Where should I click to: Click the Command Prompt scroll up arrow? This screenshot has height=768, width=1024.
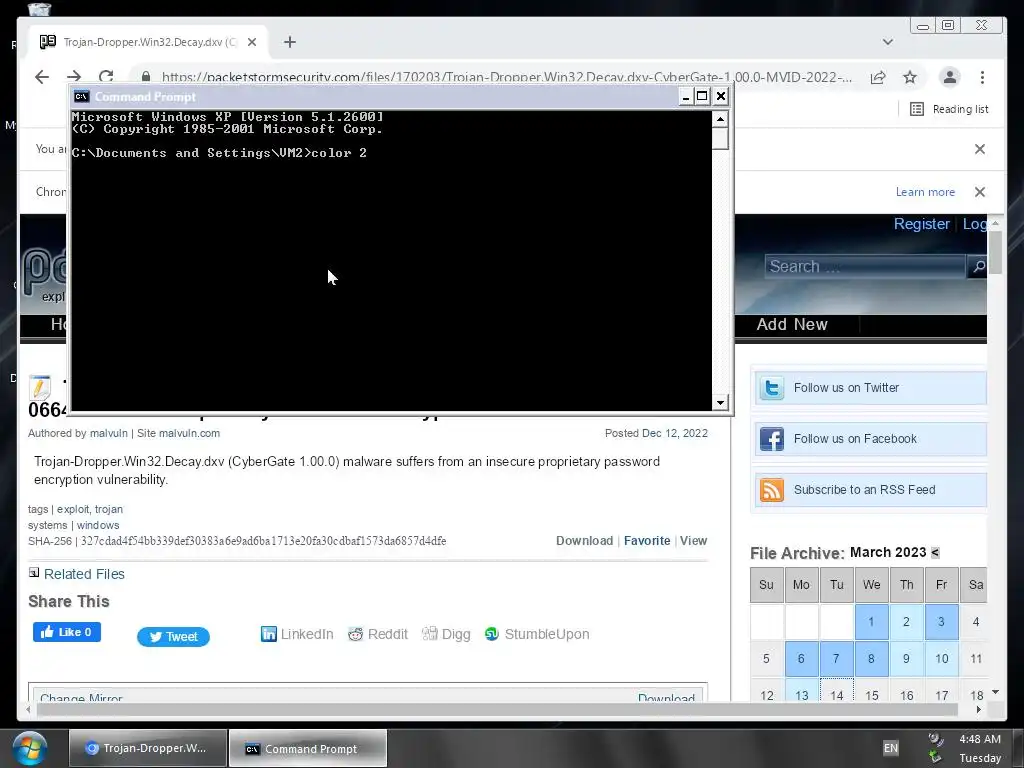coord(720,119)
